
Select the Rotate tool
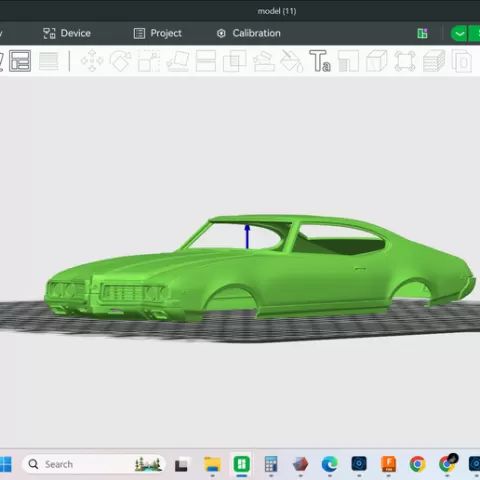pos(120,61)
